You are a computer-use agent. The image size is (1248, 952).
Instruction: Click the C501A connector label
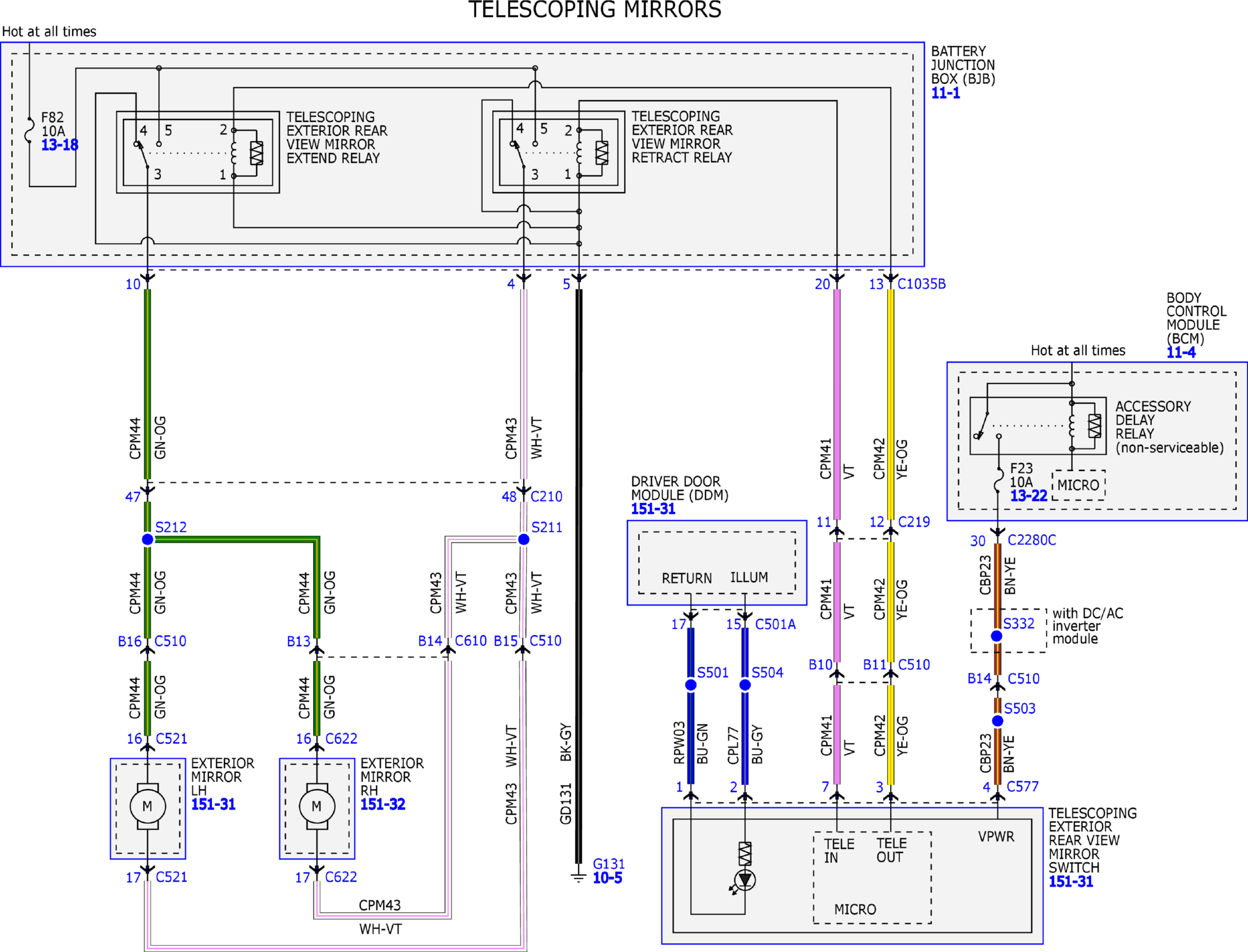(x=776, y=625)
